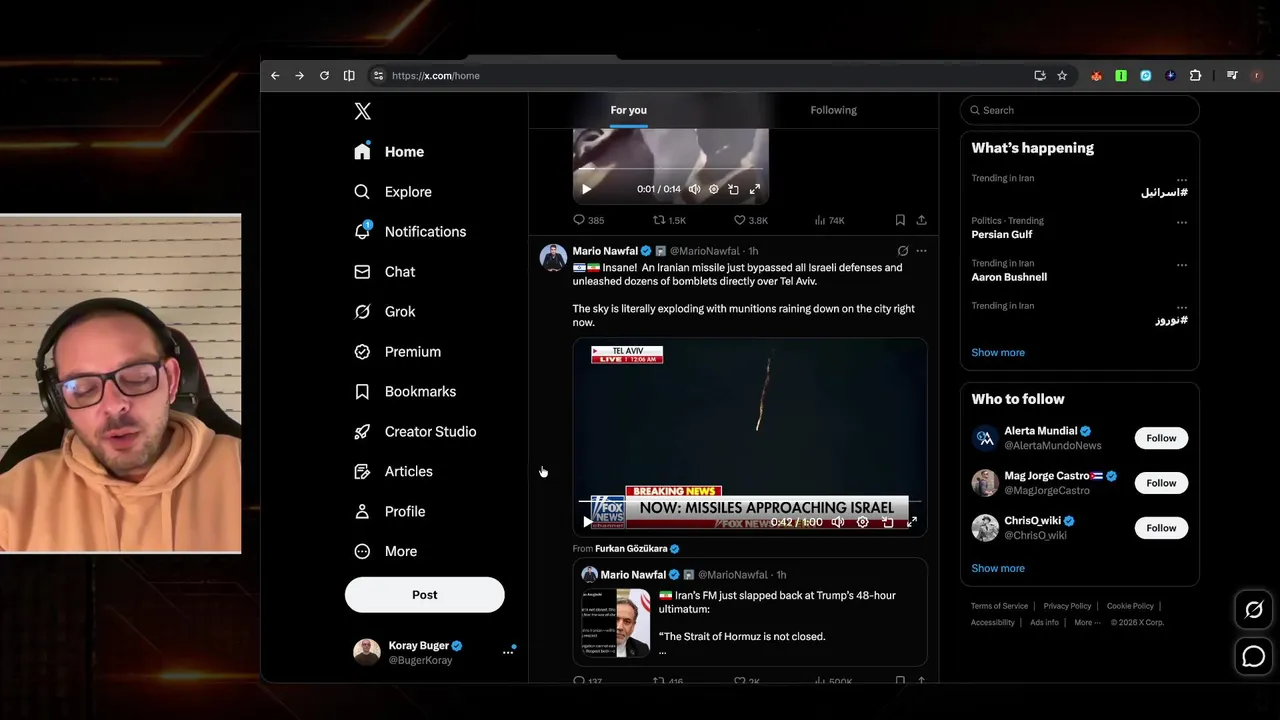The image size is (1280, 720).
Task: Open Fox News video settings gear
Action: [x=862, y=522]
